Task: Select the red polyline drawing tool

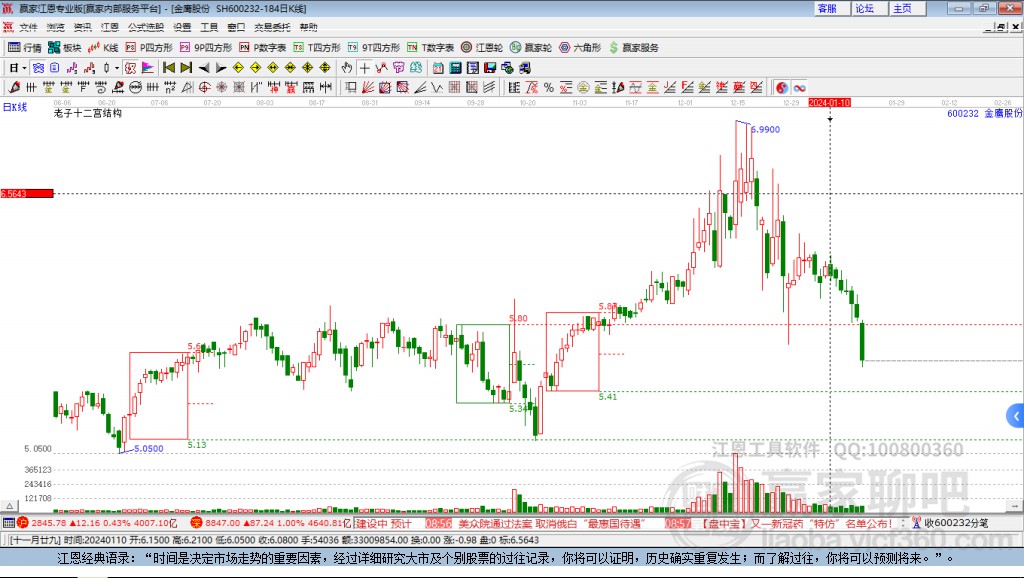Action: tap(381, 68)
